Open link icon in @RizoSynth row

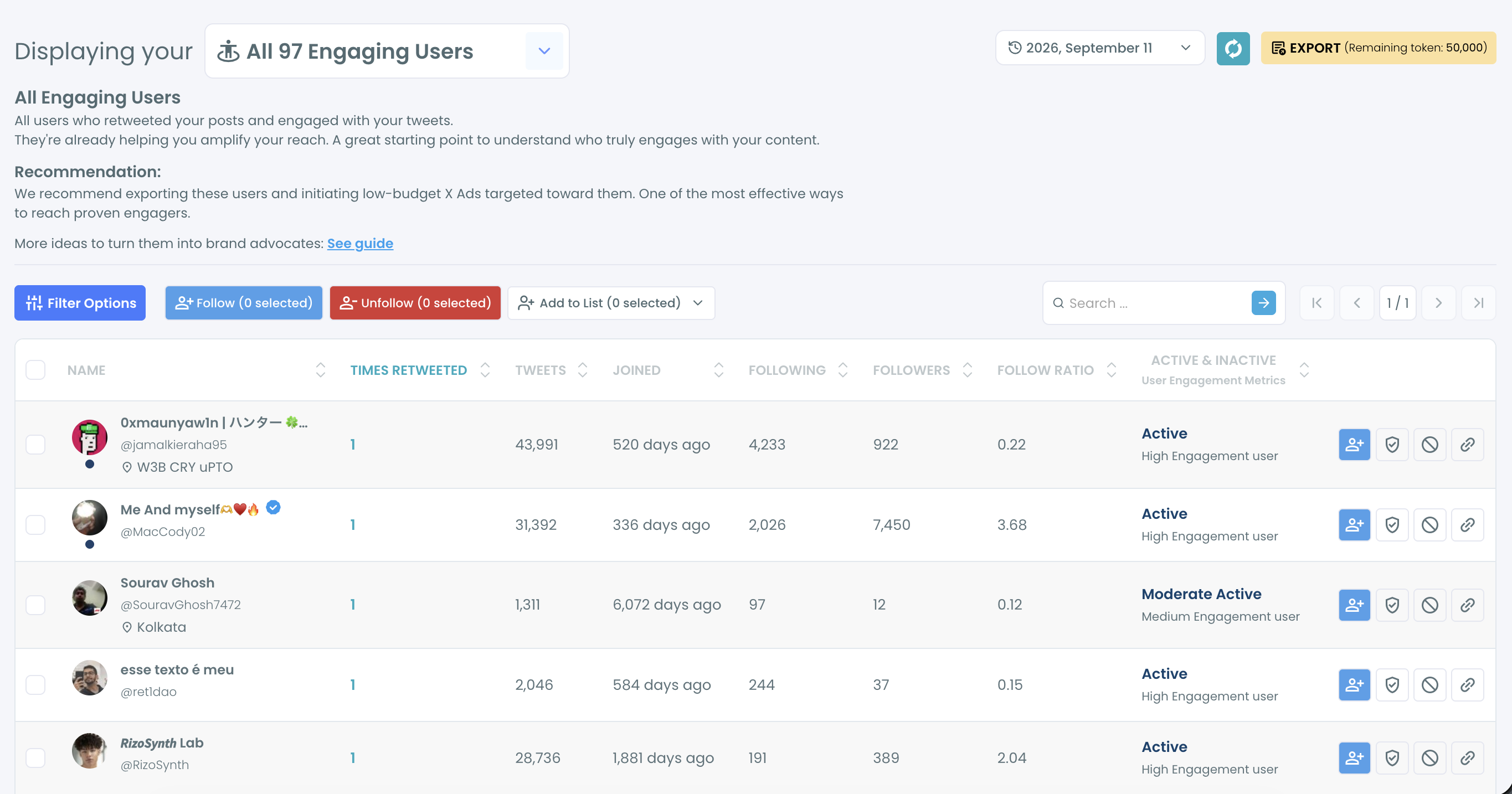tap(1467, 758)
